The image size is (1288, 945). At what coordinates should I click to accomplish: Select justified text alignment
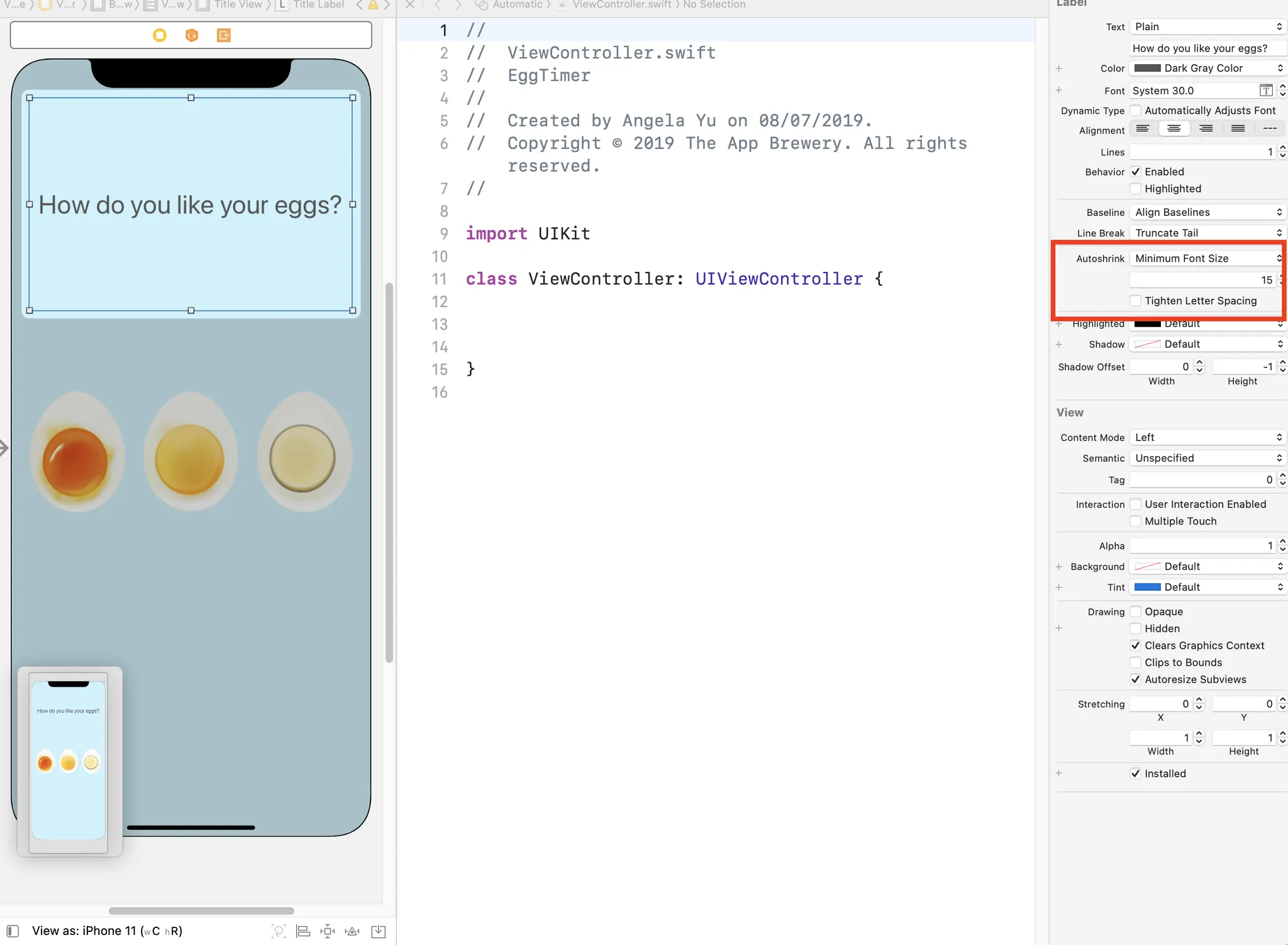point(1238,129)
